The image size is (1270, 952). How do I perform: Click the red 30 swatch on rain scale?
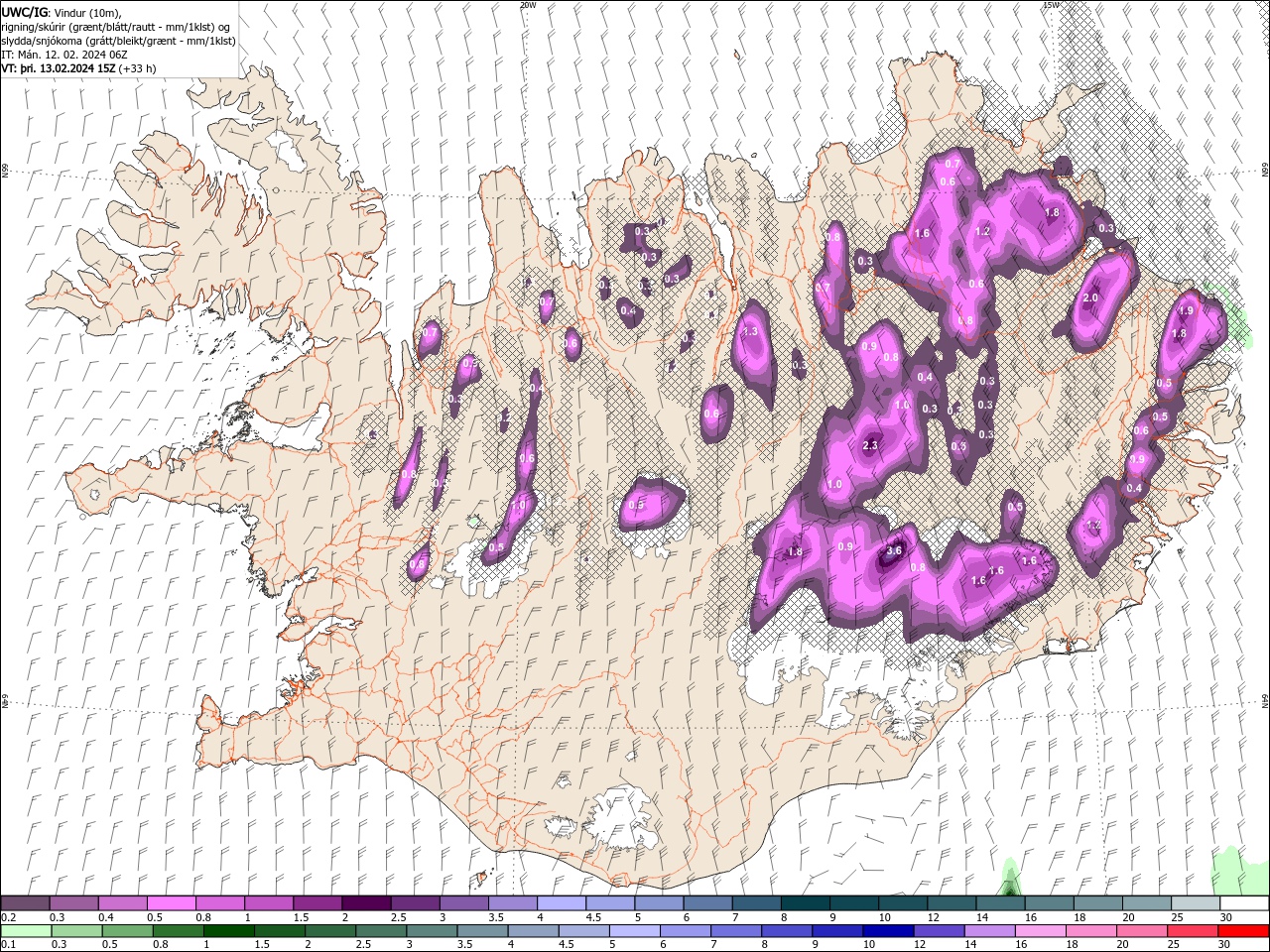pyautogui.click(x=1244, y=931)
